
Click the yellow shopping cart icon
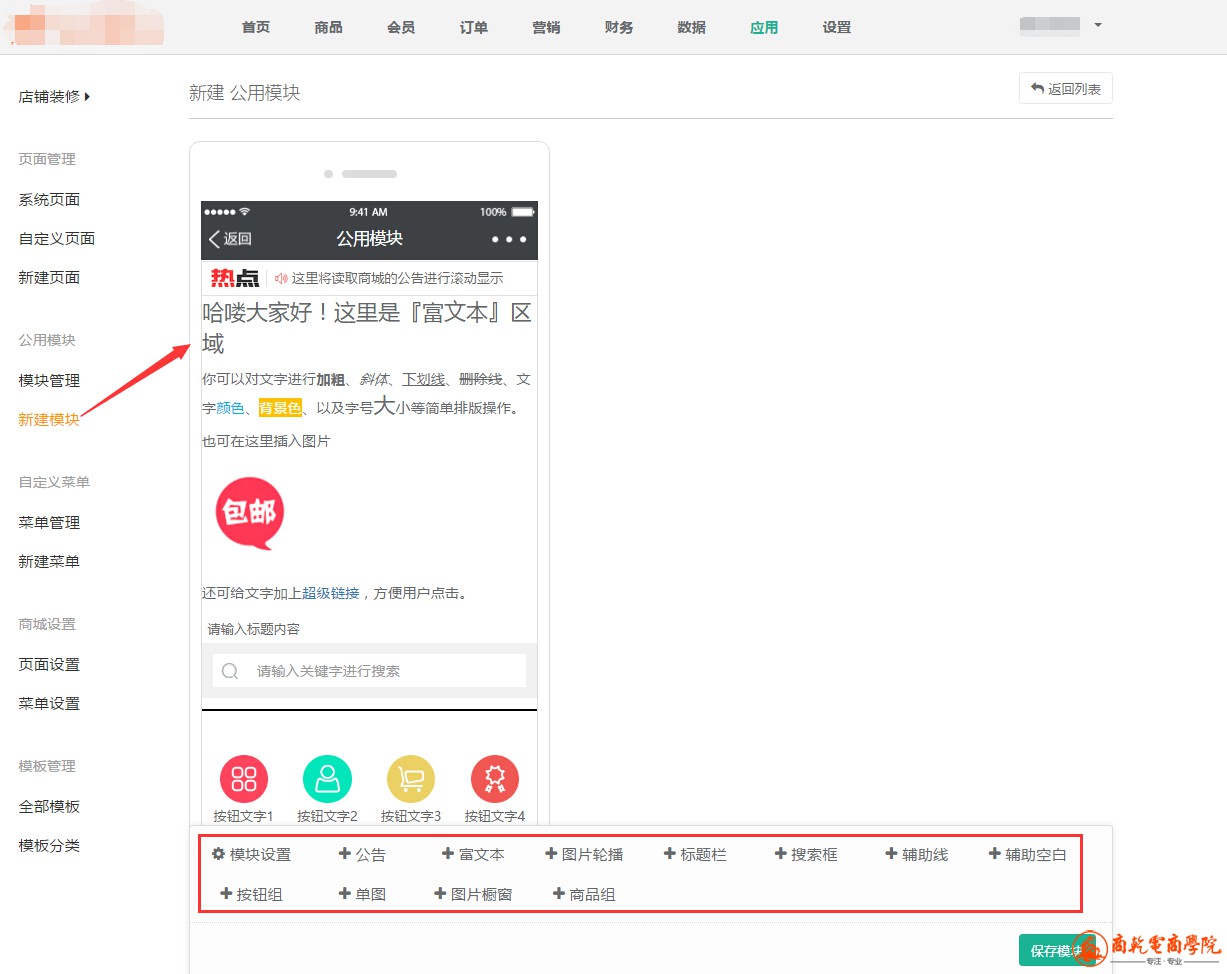[411, 779]
